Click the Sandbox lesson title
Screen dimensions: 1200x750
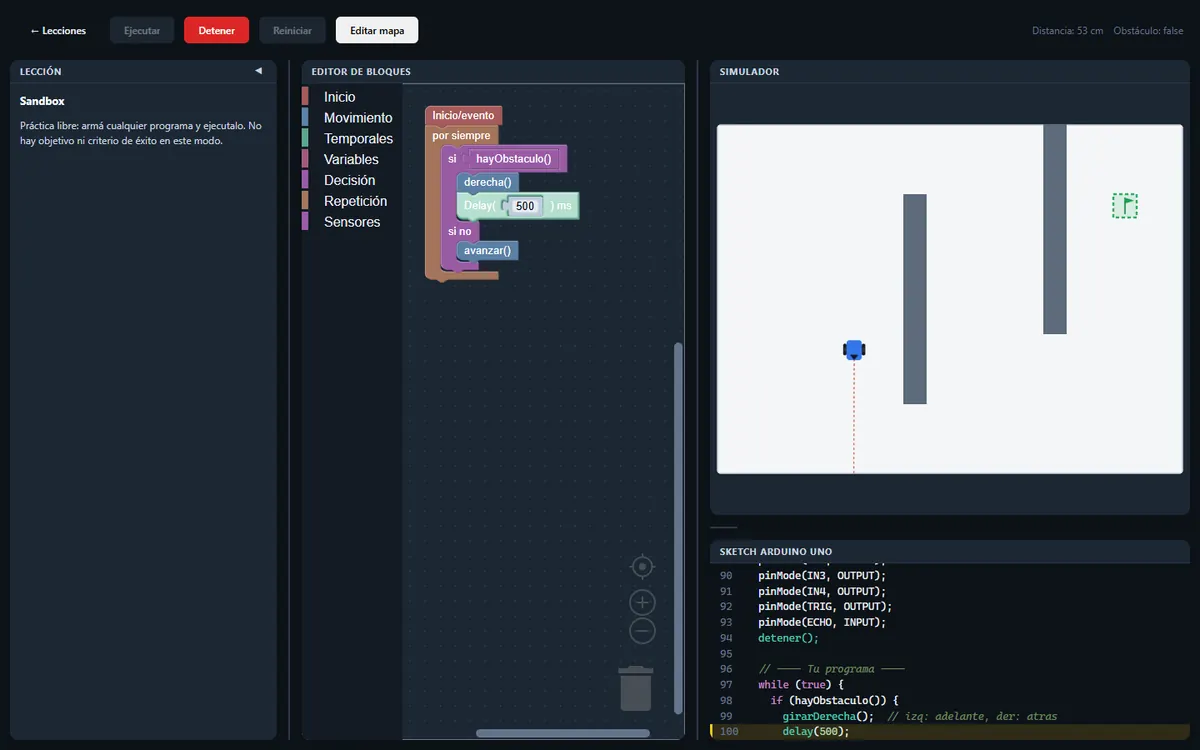(42, 101)
